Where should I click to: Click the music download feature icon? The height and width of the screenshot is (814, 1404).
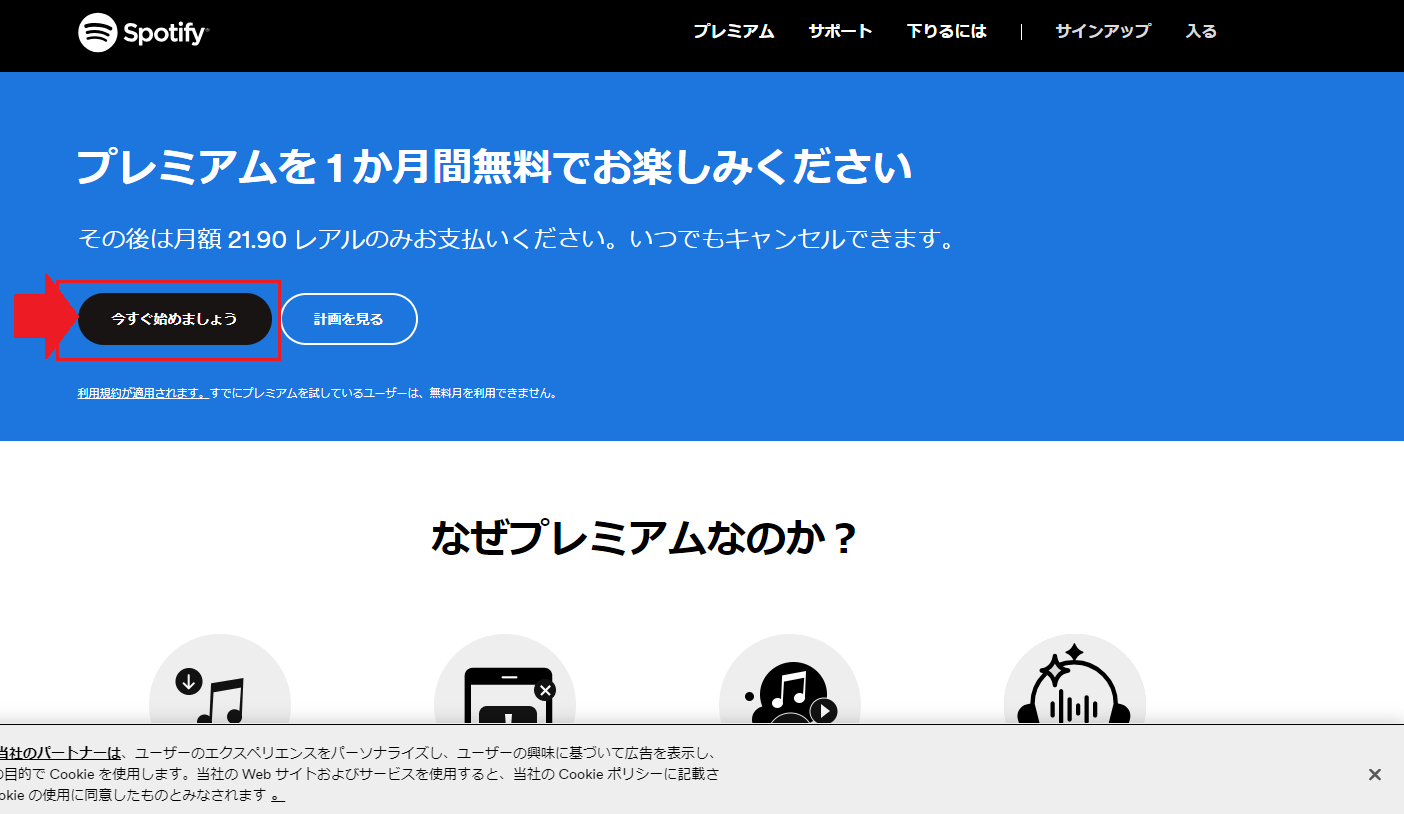point(220,680)
